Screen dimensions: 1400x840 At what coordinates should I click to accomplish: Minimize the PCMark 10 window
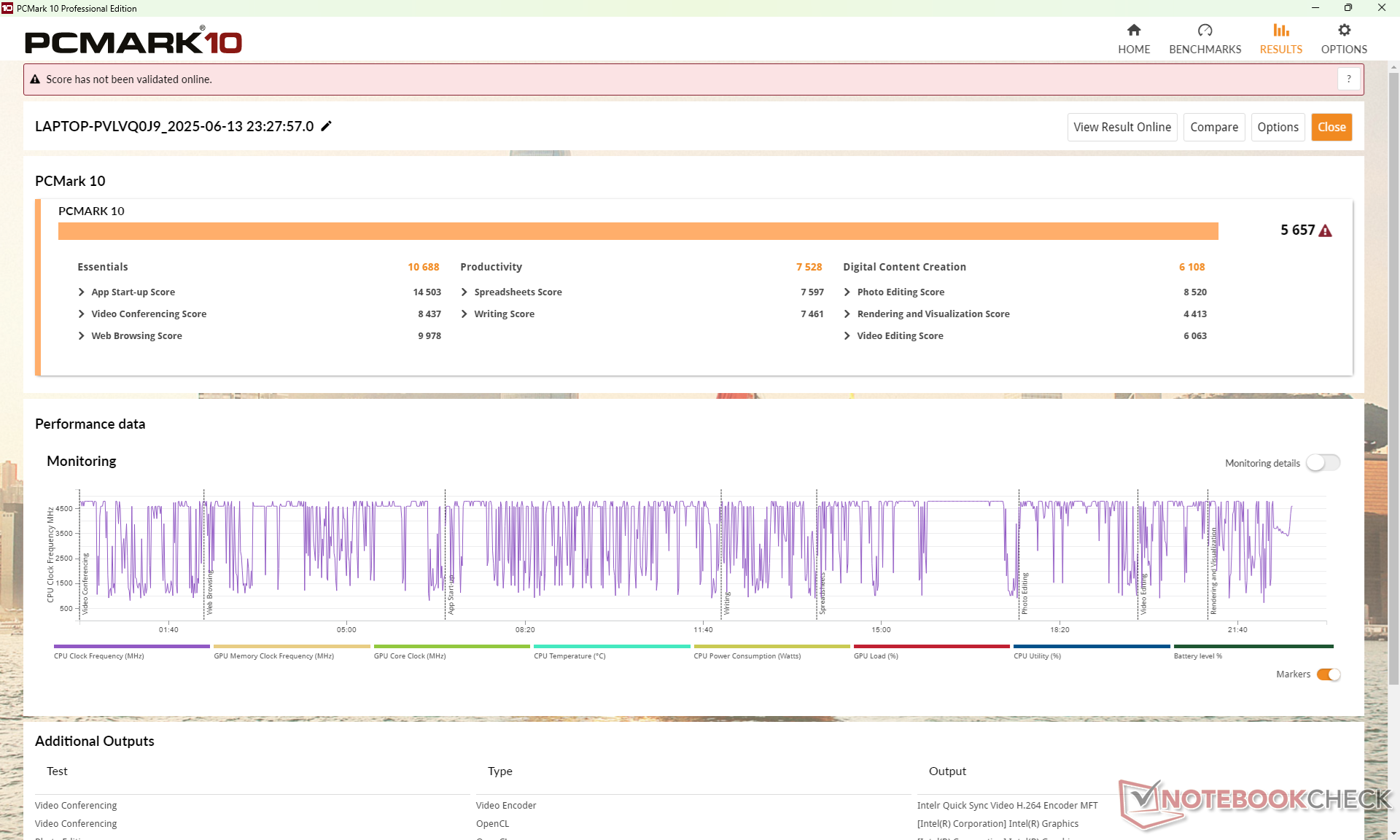pos(1315,8)
